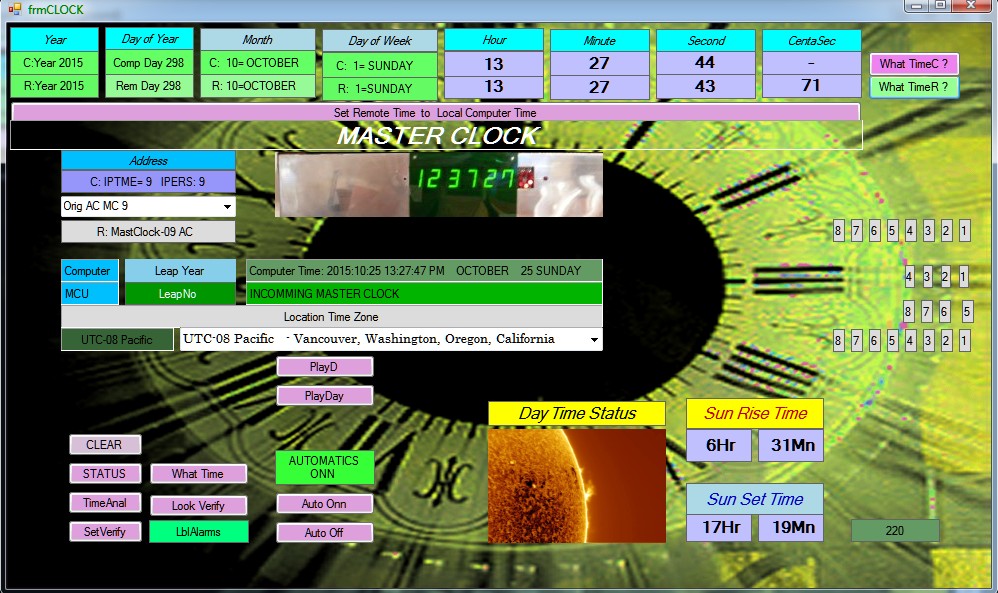Open the UTC-08 Pacific time zone dropdown
998x593 pixels.
591,339
